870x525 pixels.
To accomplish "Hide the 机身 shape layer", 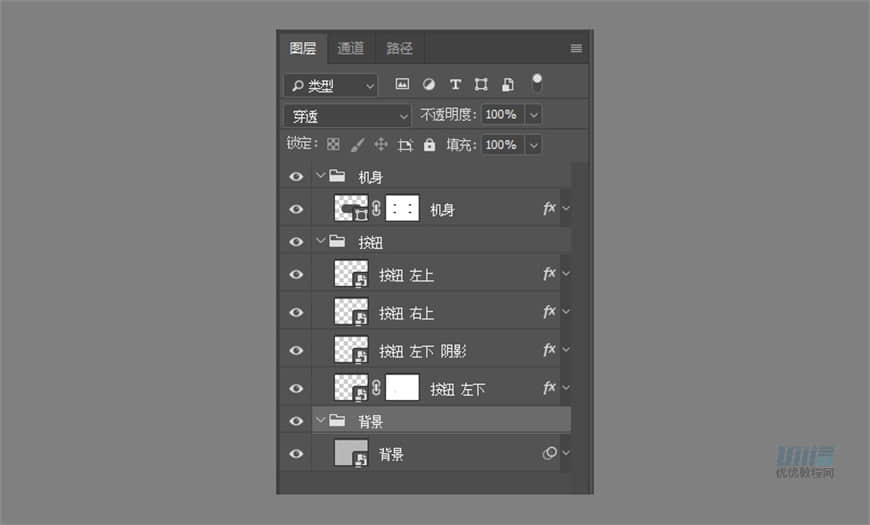I will click(x=296, y=209).
